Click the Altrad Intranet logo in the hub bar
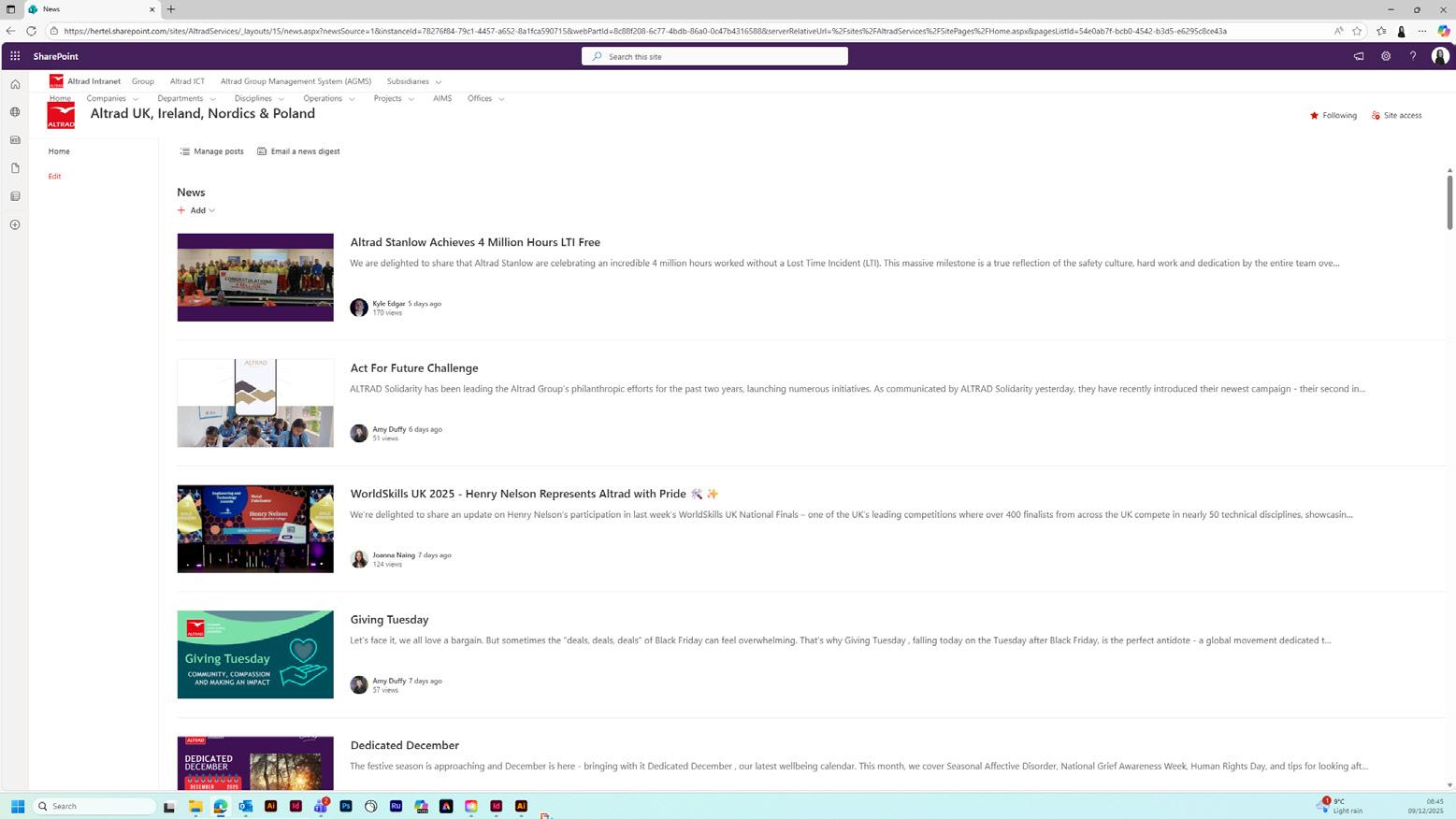Viewport: 1456px width, 819px height. pos(56,81)
